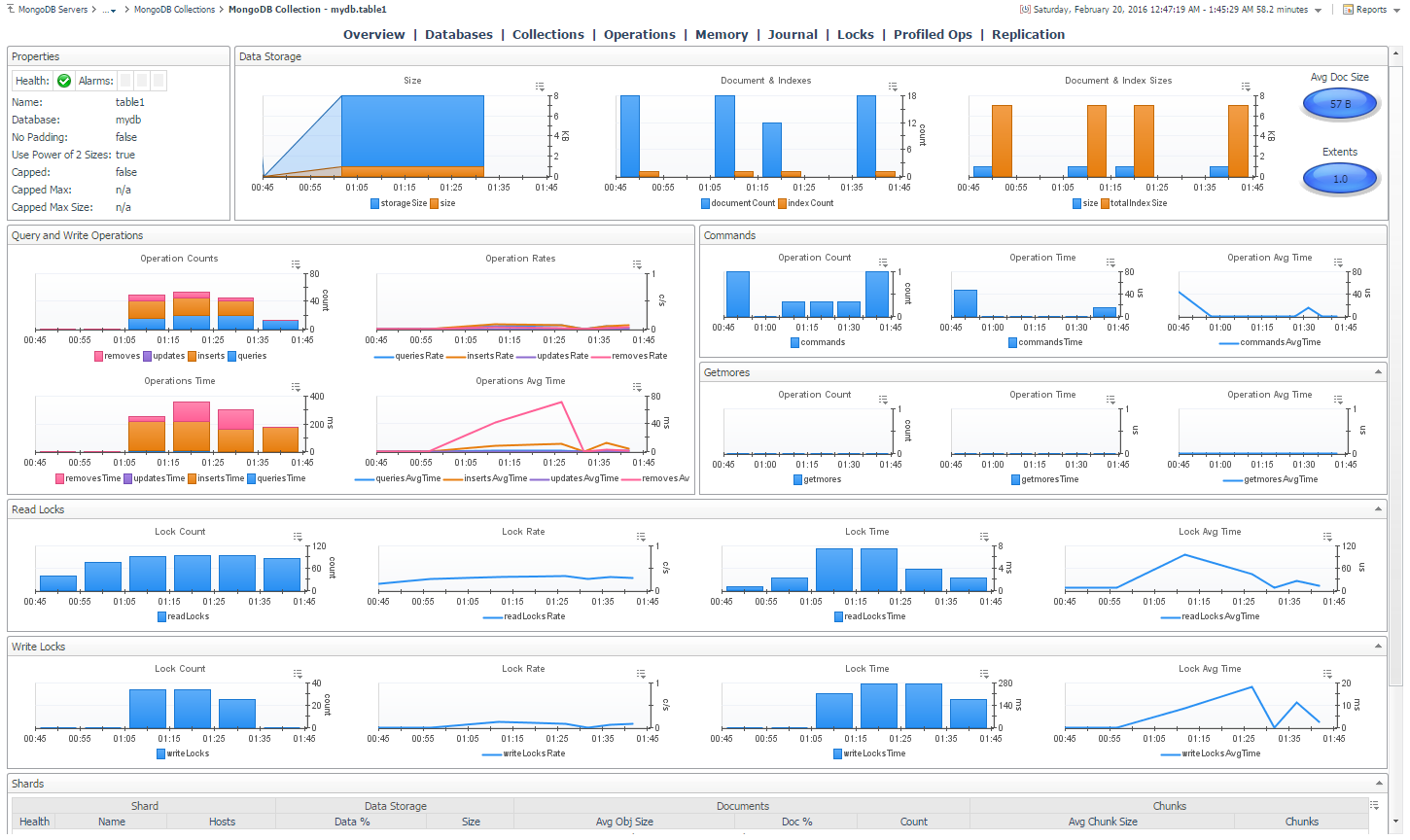This screenshot has width=1410, height=840.
Task: Switch to the Profiled Ops tab
Action: click(x=933, y=34)
